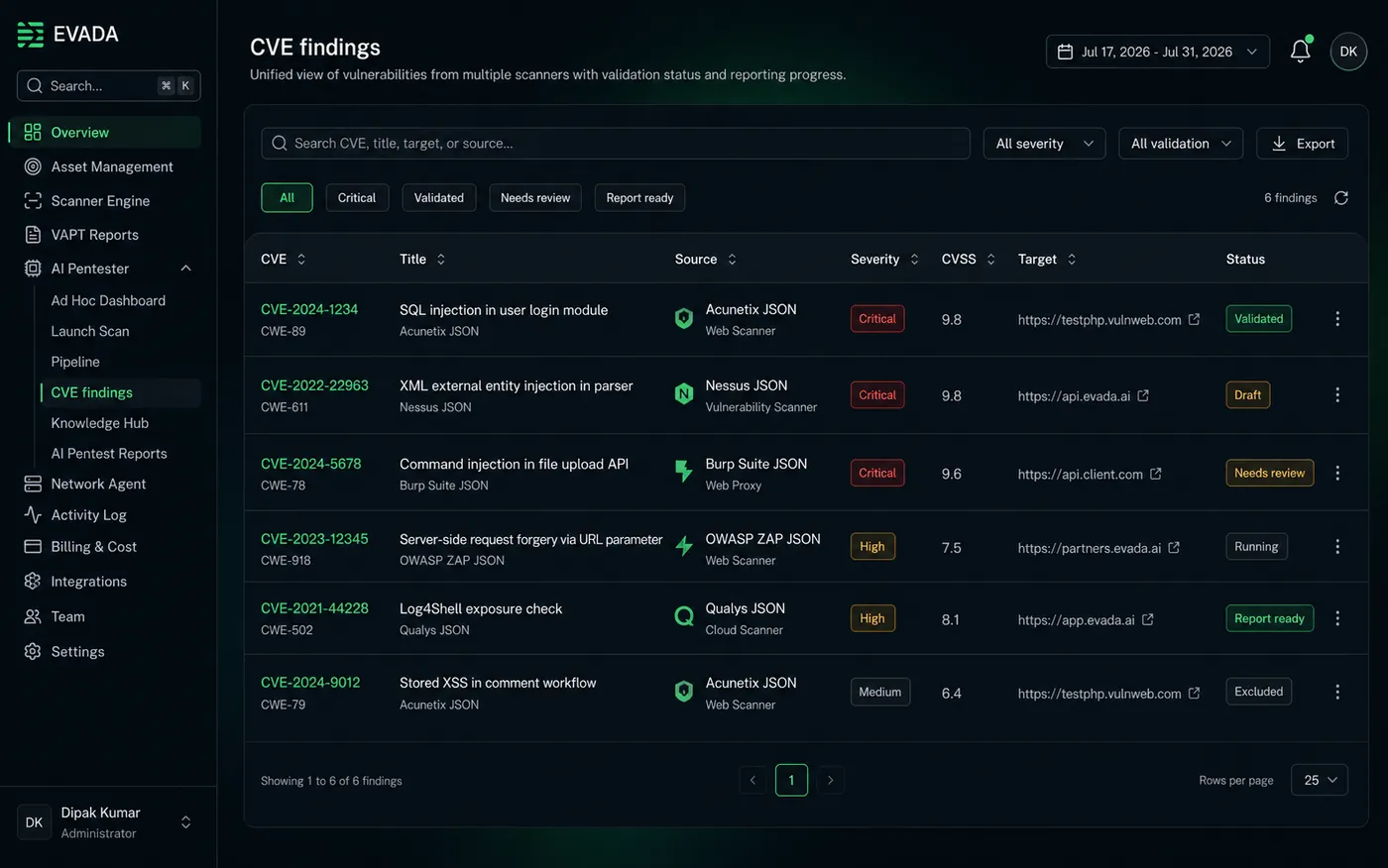This screenshot has width=1388, height=868.
Task: Expand the Dipak Kumar account switcher
Action: [185, 822]
